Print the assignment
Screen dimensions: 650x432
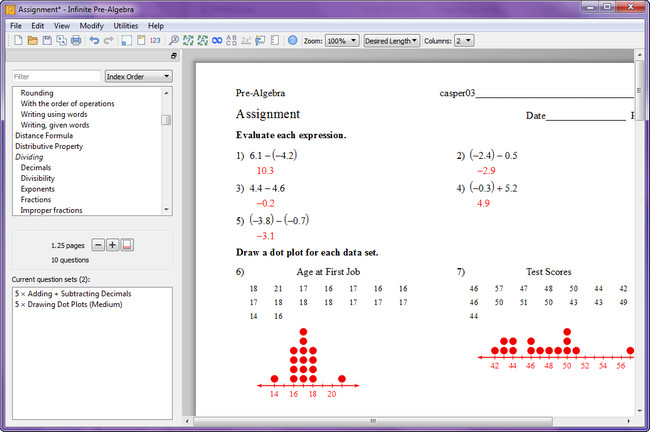[76, 40]
